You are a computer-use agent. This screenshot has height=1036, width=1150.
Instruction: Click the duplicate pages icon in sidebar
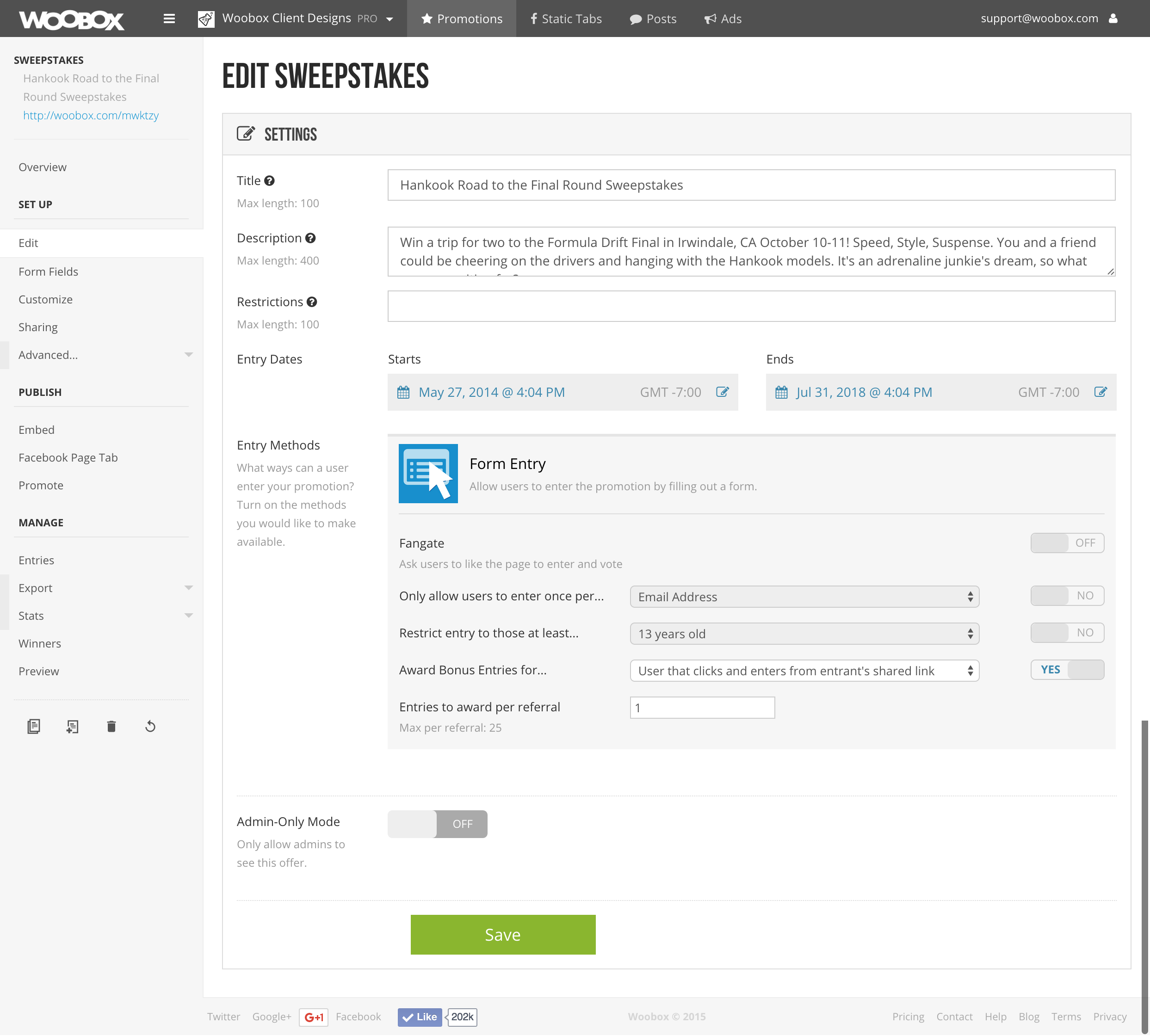click(x=34, y=726)
